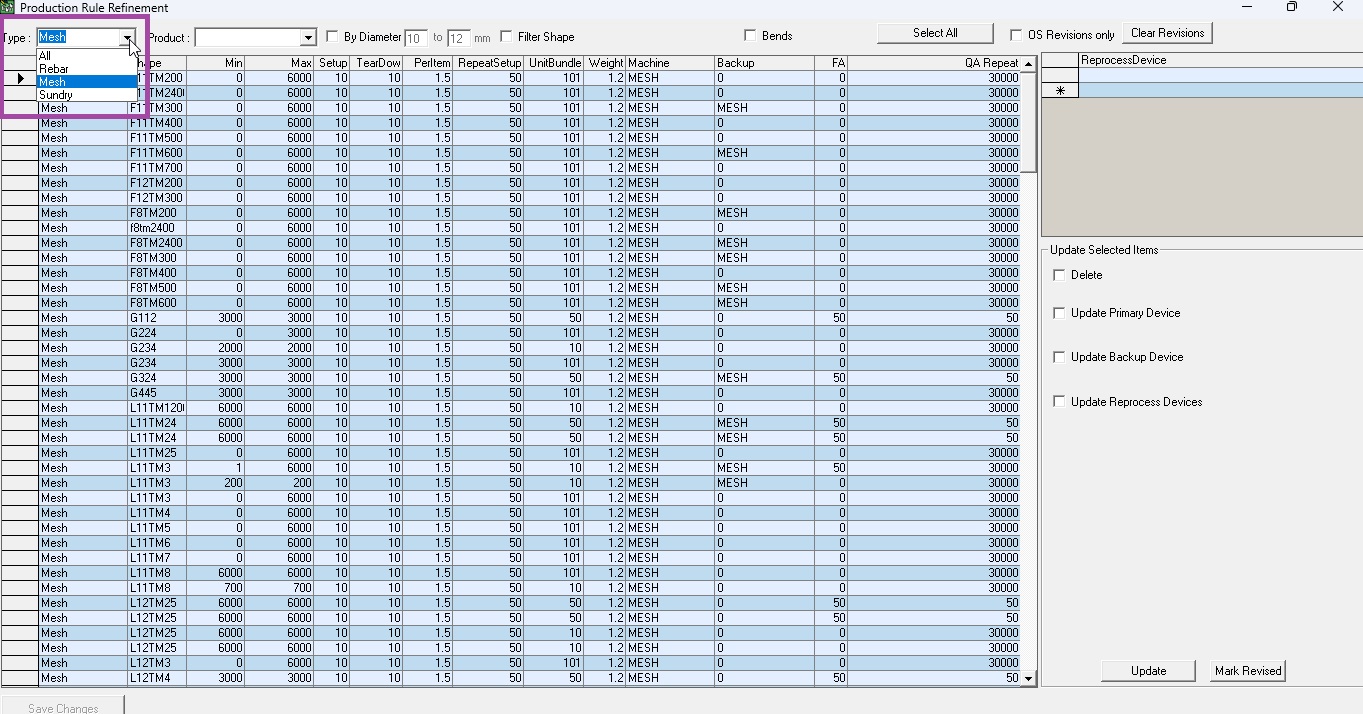Choose Rebar in the Type dropdown list
The image size is (1363, 714).
tap(86, 69)
